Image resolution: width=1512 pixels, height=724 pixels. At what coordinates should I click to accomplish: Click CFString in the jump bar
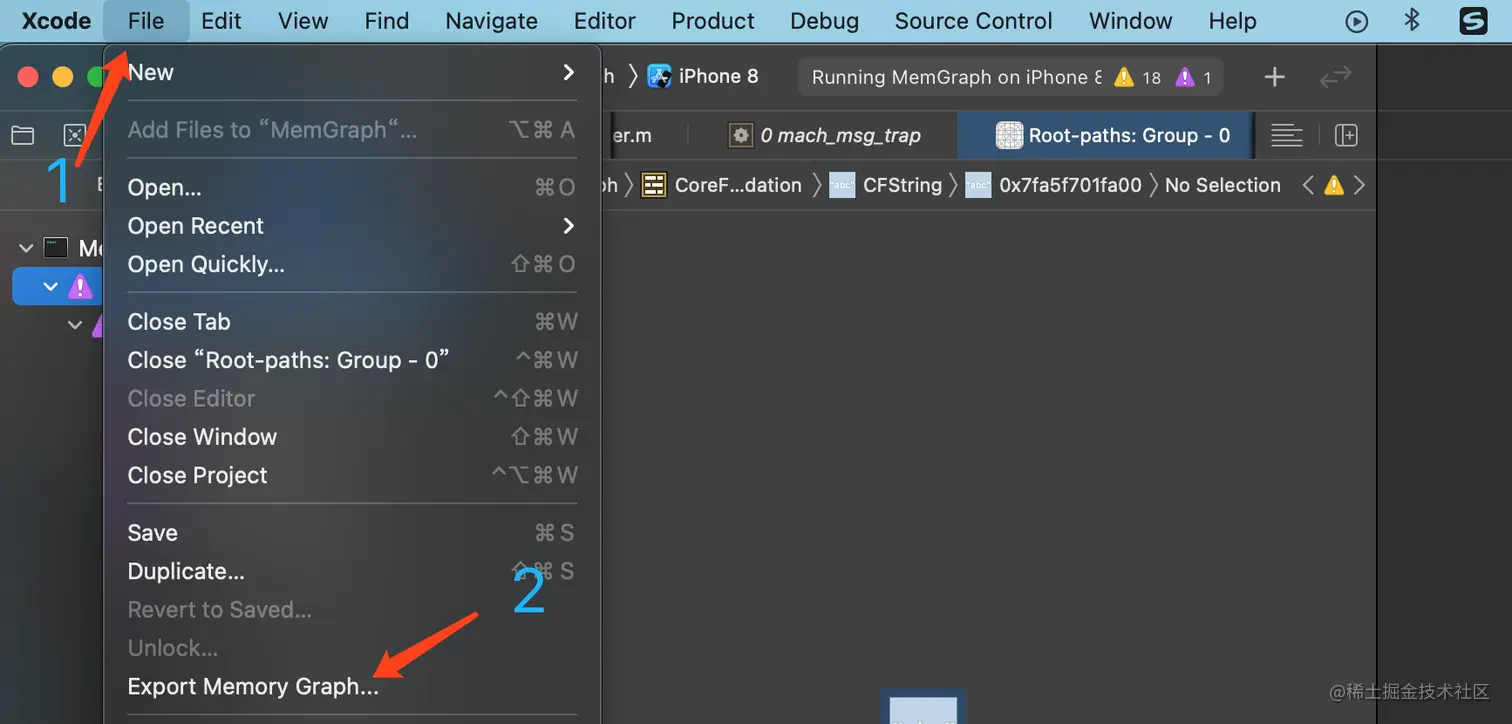pyautogui.click(x=886, y=185)
